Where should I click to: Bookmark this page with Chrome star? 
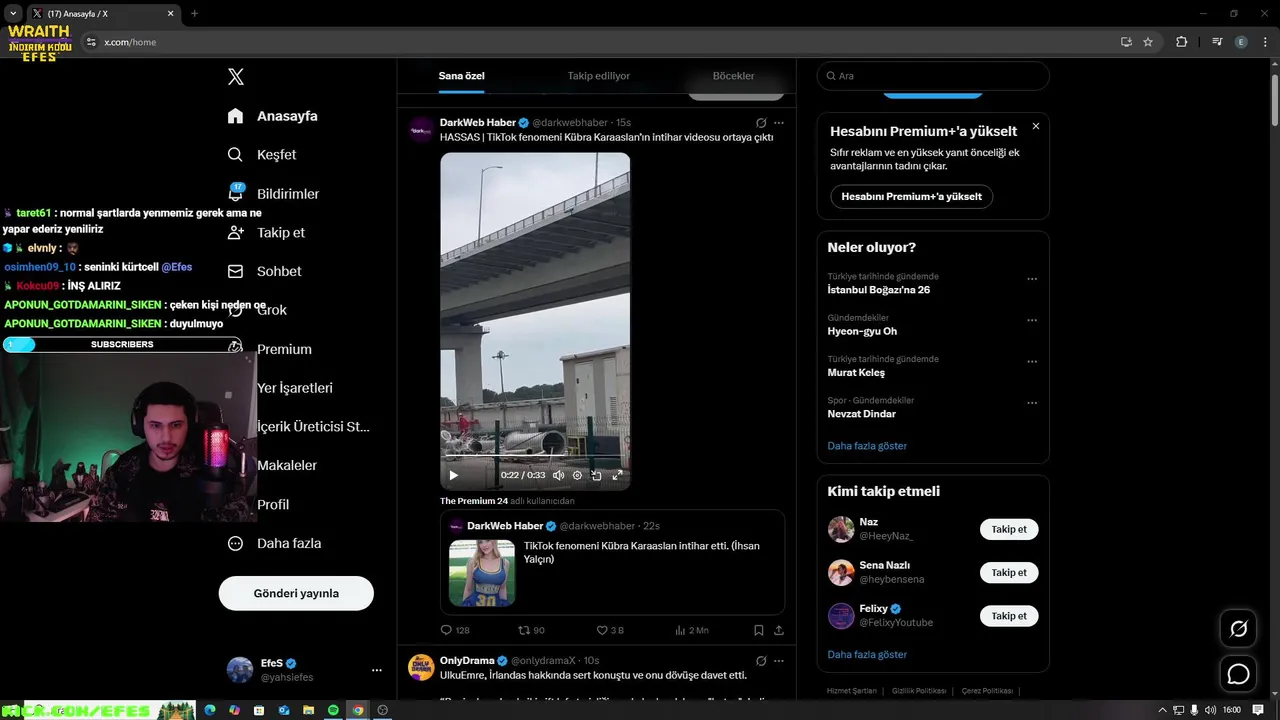1148,42
